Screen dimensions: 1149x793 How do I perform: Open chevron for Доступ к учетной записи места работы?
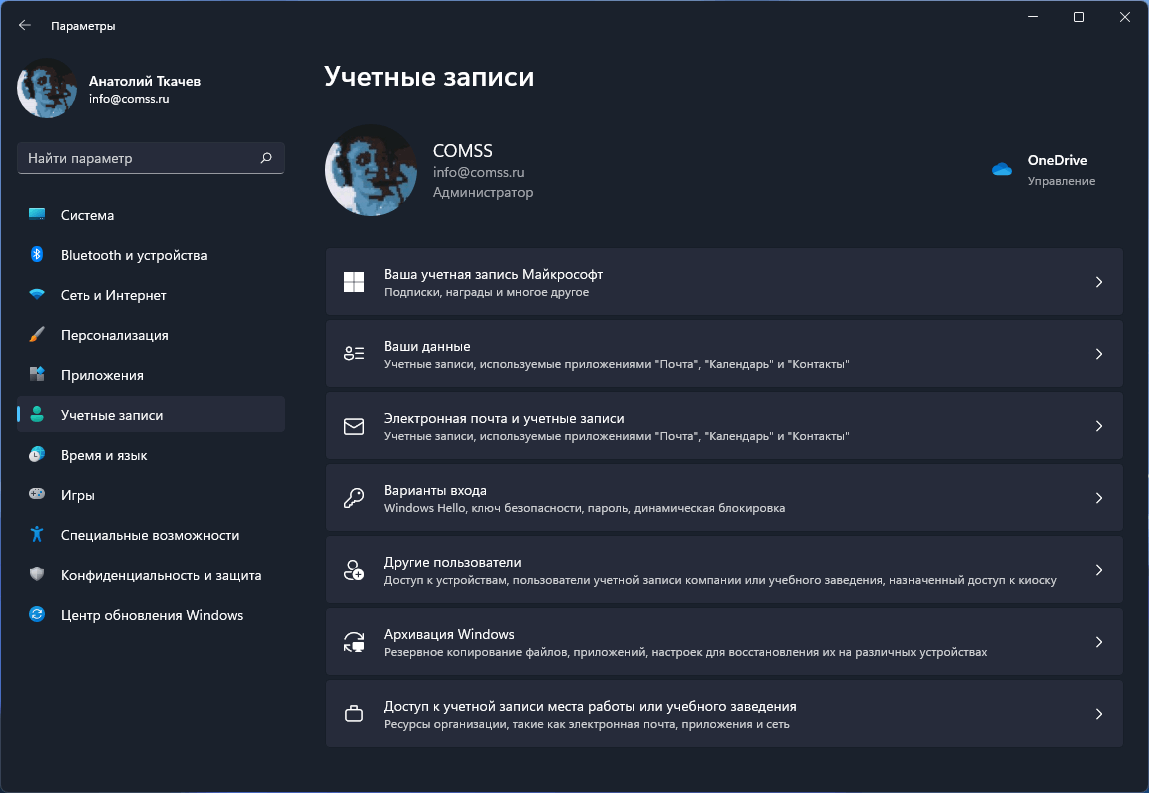tap(1098, 714)
